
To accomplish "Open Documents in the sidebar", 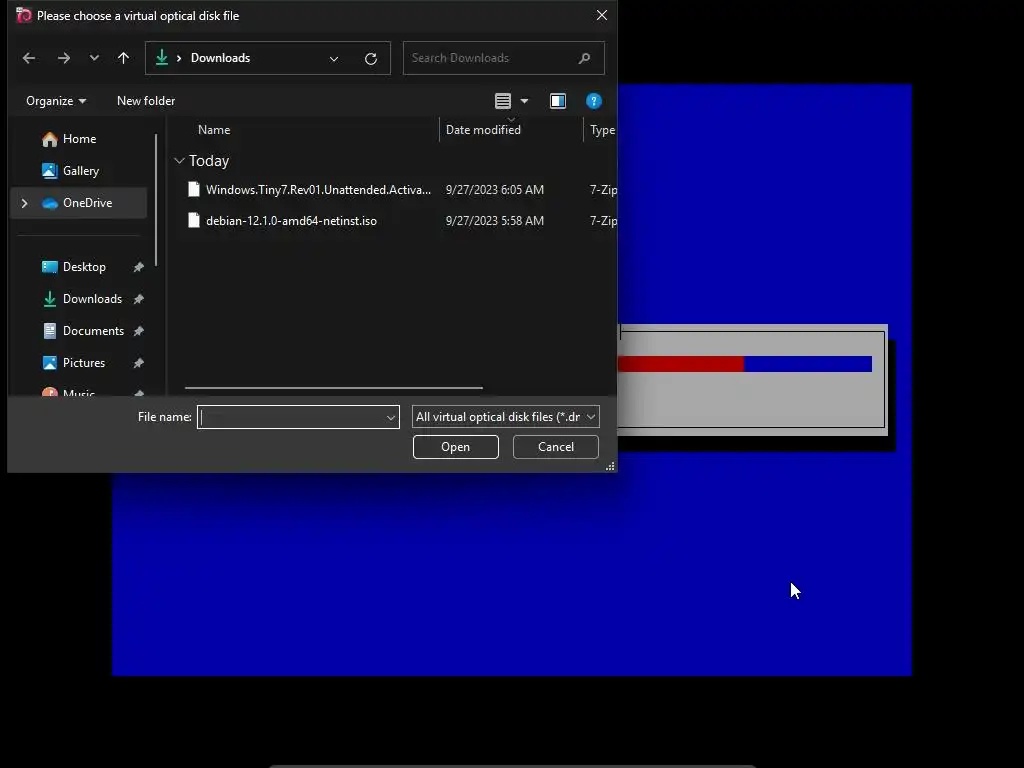I will [x=93, y=331].
